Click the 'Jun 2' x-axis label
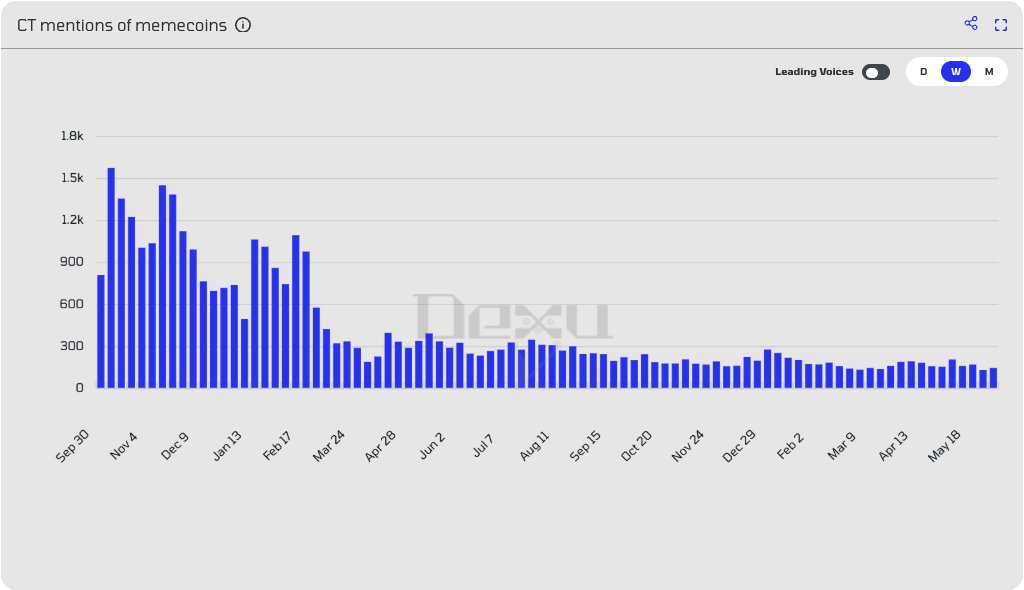The image size is (1024, 590). [x=432, y=446]
